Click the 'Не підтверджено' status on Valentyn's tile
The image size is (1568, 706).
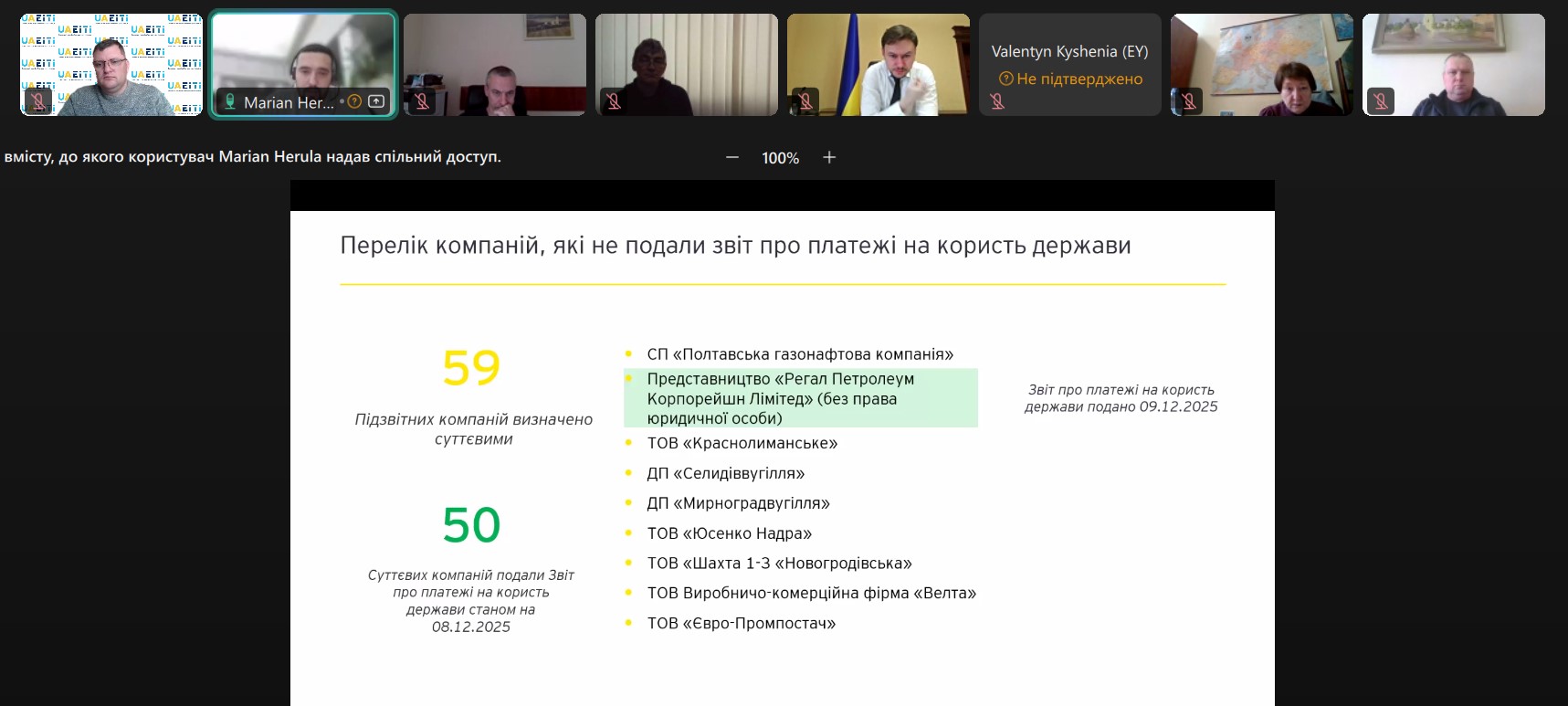pos(1079,79)
